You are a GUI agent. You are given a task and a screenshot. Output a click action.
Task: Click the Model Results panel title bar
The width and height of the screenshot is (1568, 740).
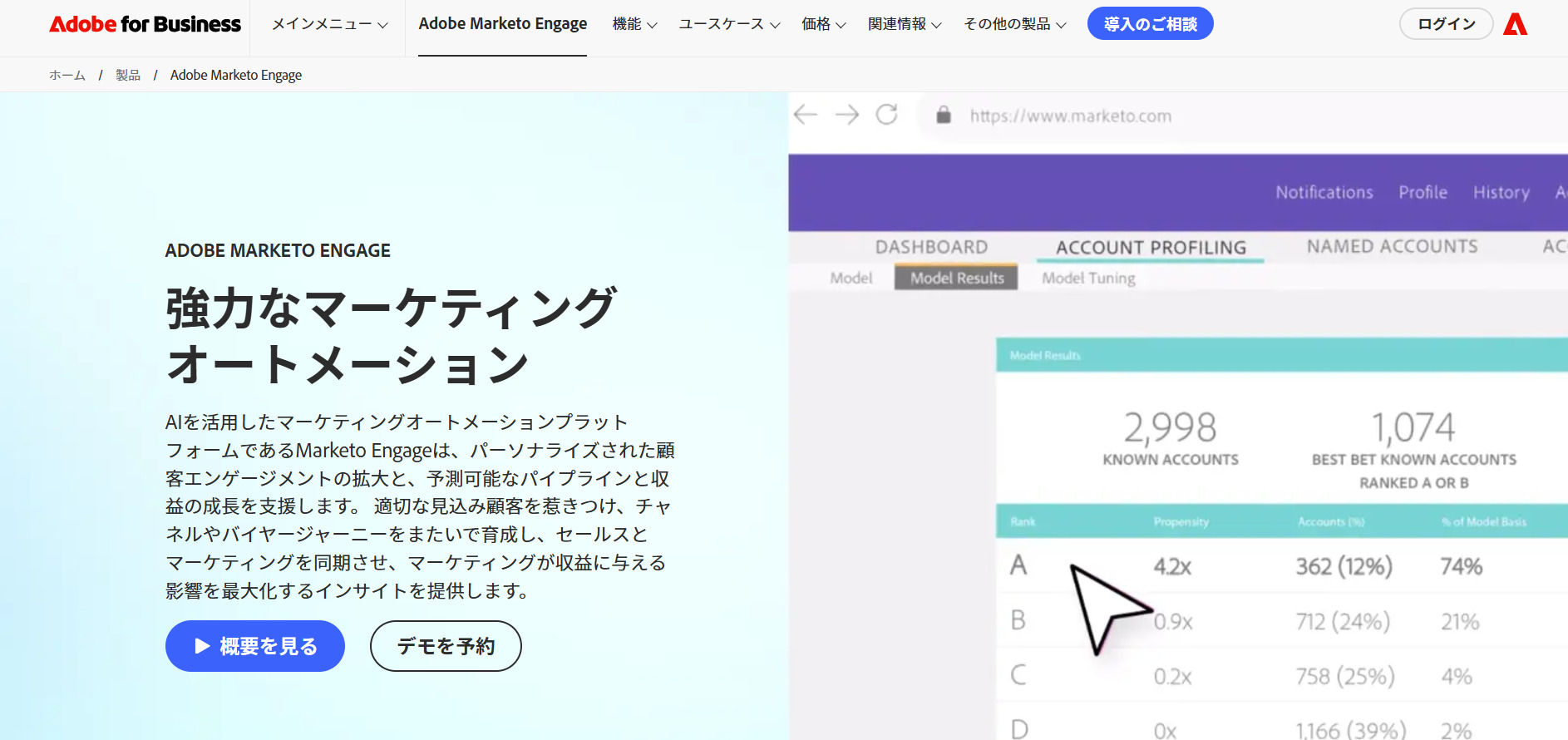point(1282,355)
